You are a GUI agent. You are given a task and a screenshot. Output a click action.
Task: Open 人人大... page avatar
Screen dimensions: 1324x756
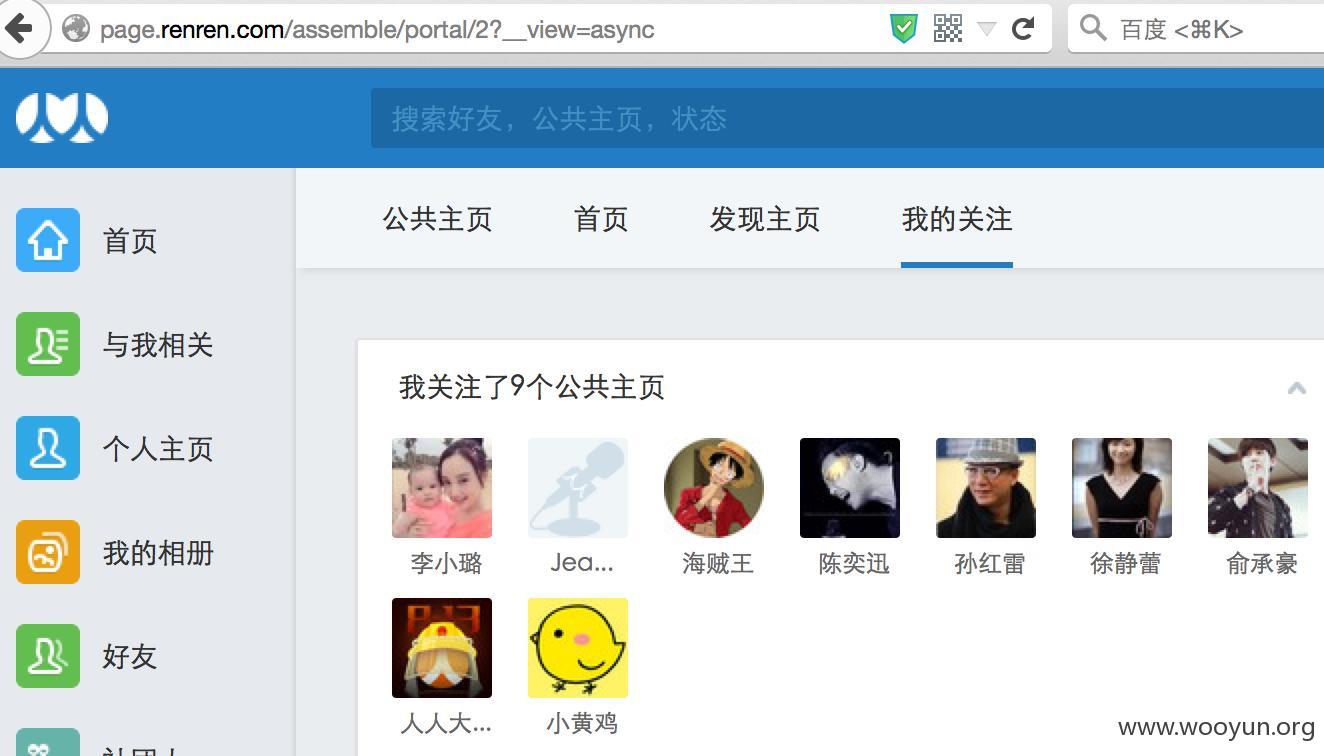click(442, 648)
